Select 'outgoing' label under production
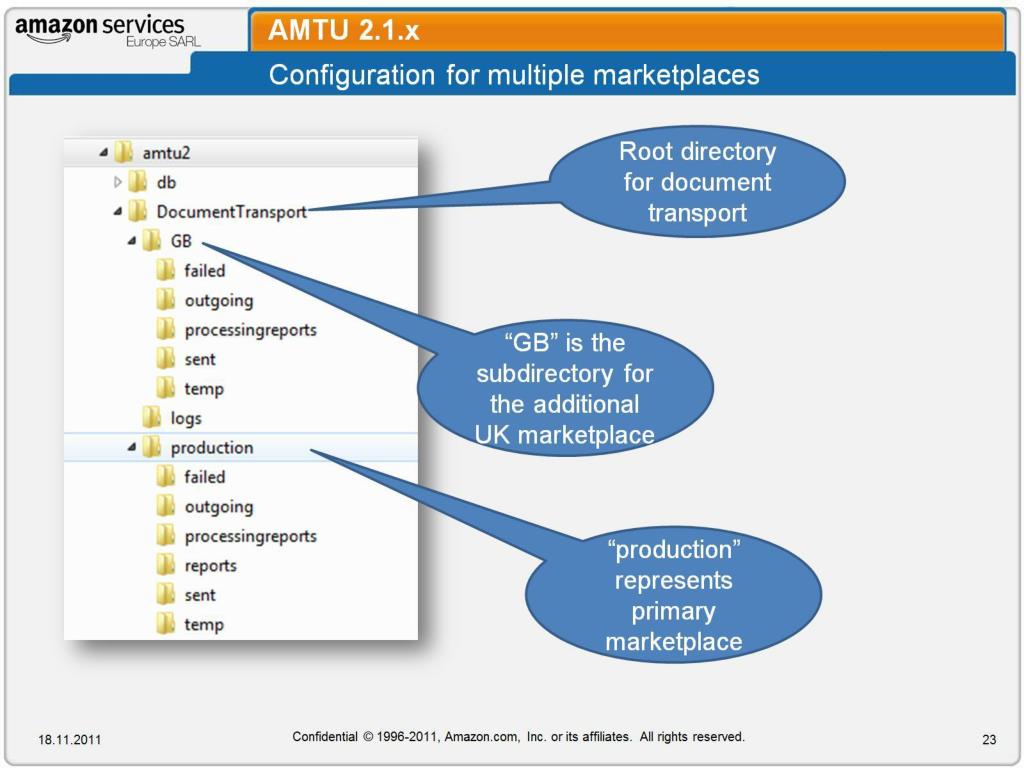 [219, 507]
